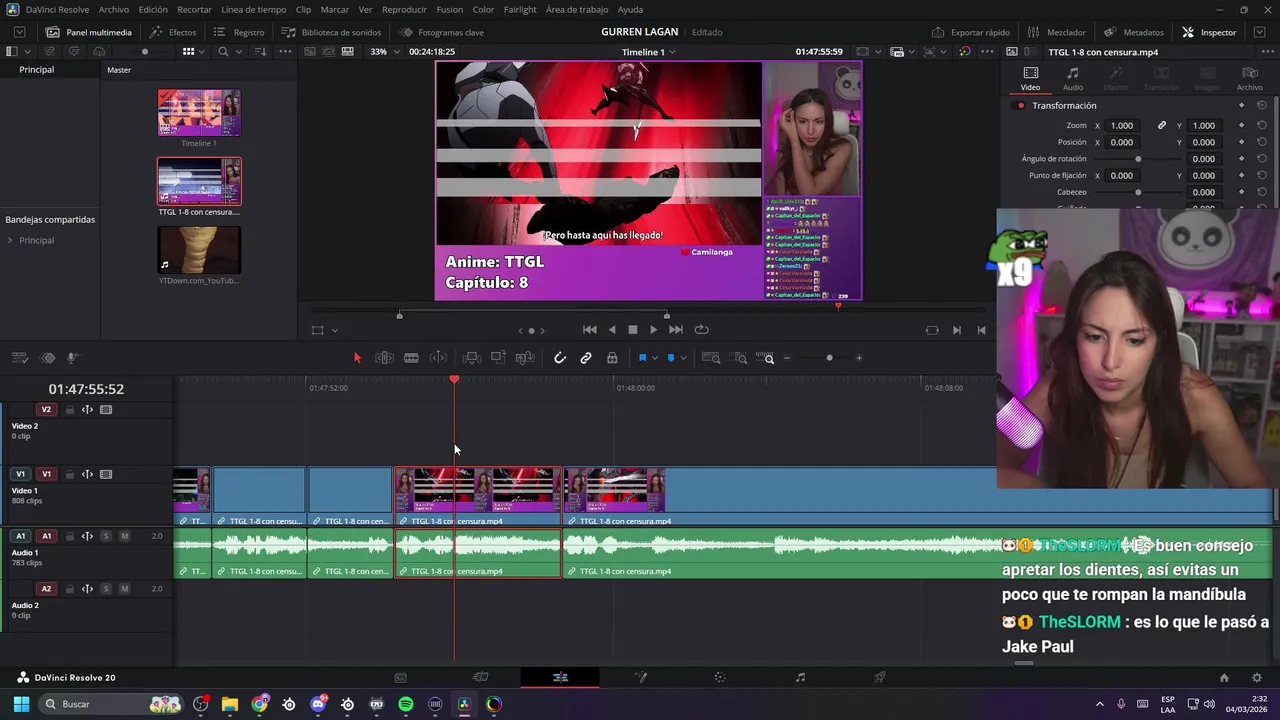Click the Full Extent Zoom icon

pyautogui.click(x=711, y=358)
